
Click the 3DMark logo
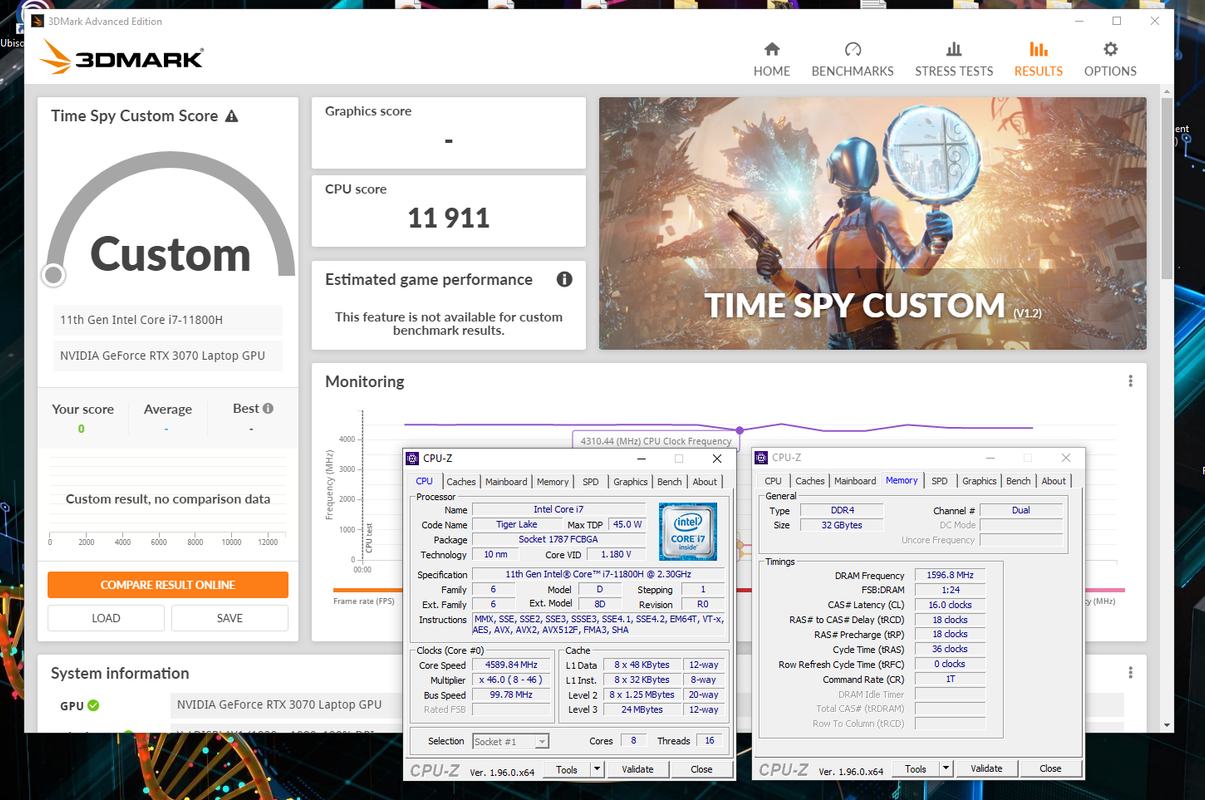(x=122, y=57)
